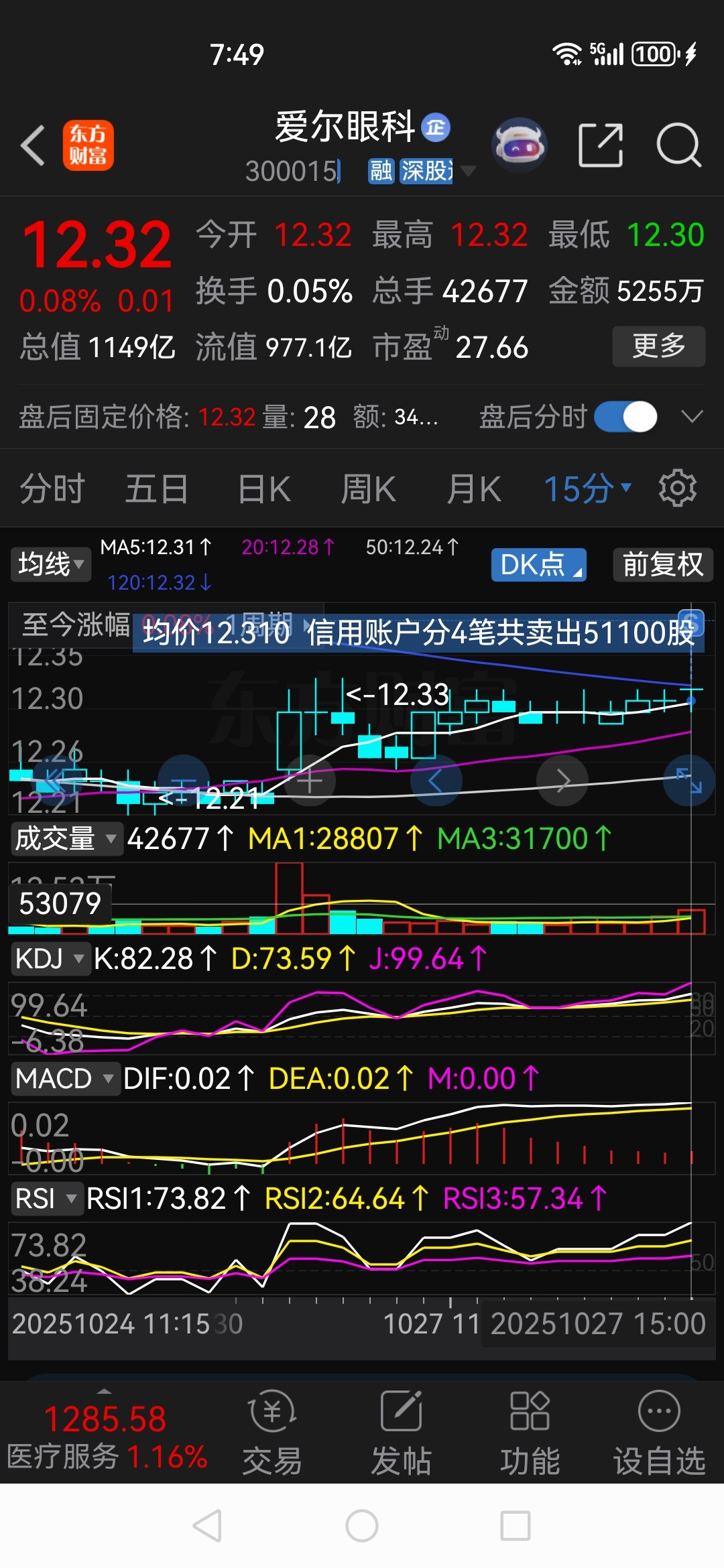This screenshot has height=1568, width=724.
Task: Open the 15分 period dropdown
Action: (x=587, y=488)
